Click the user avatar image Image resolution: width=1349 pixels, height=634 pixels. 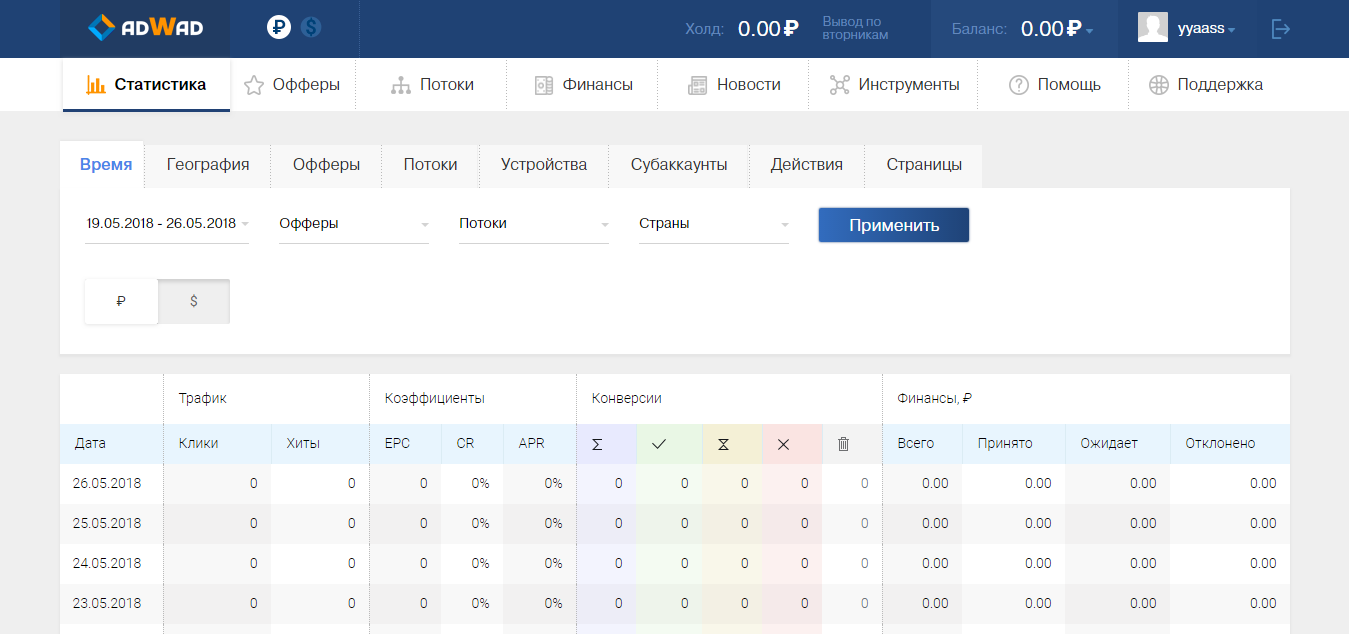[1153, 28]
